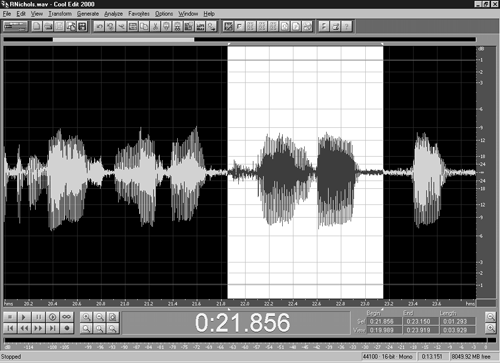The image size is (500, 363).
Task: Click the Record button in the transport controls
Action: click(67, 328)
